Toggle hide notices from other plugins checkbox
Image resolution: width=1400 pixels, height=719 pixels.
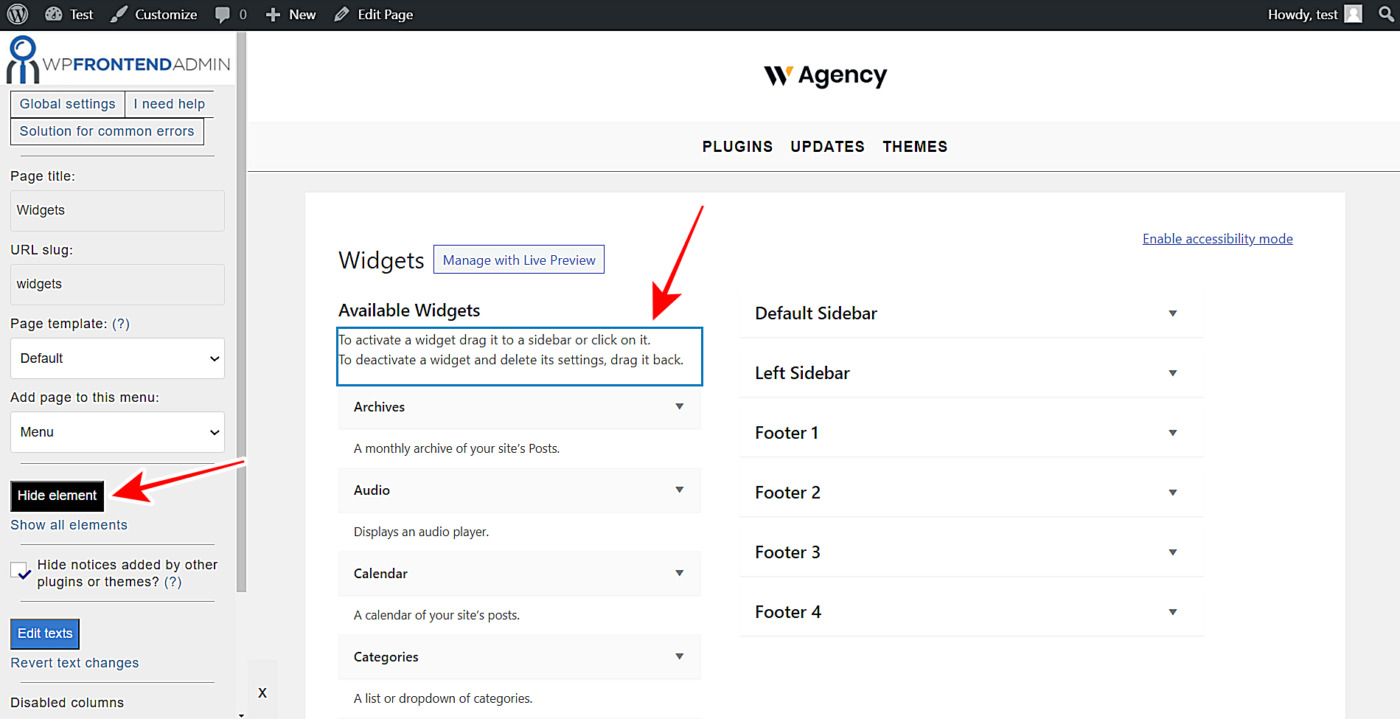[x=20, y=571]
